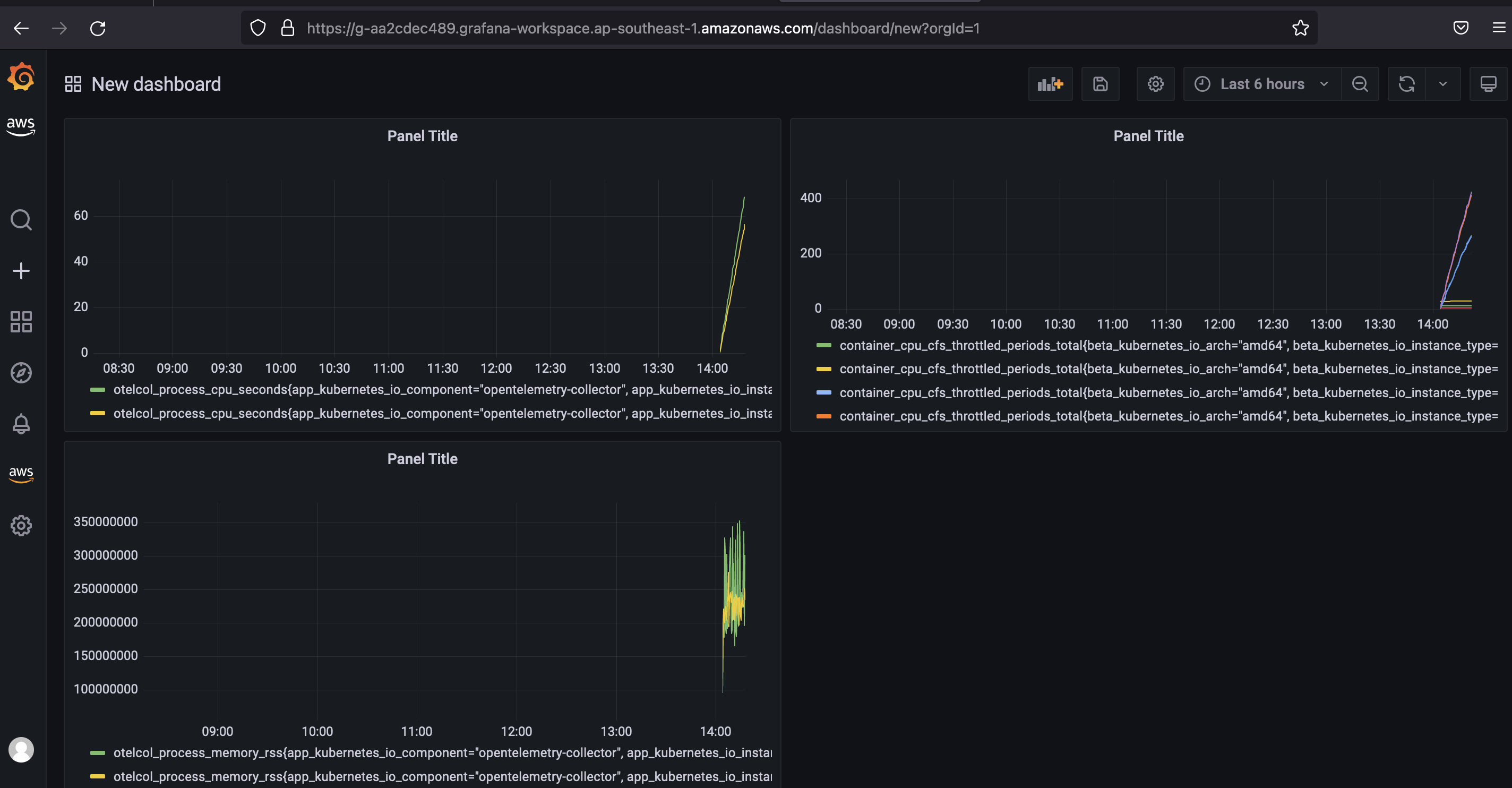1512x788 pixels.
Task: Toggle blue container_cpu_cfs_throttled_periods_total legend series
Action: pos(1169,393)
